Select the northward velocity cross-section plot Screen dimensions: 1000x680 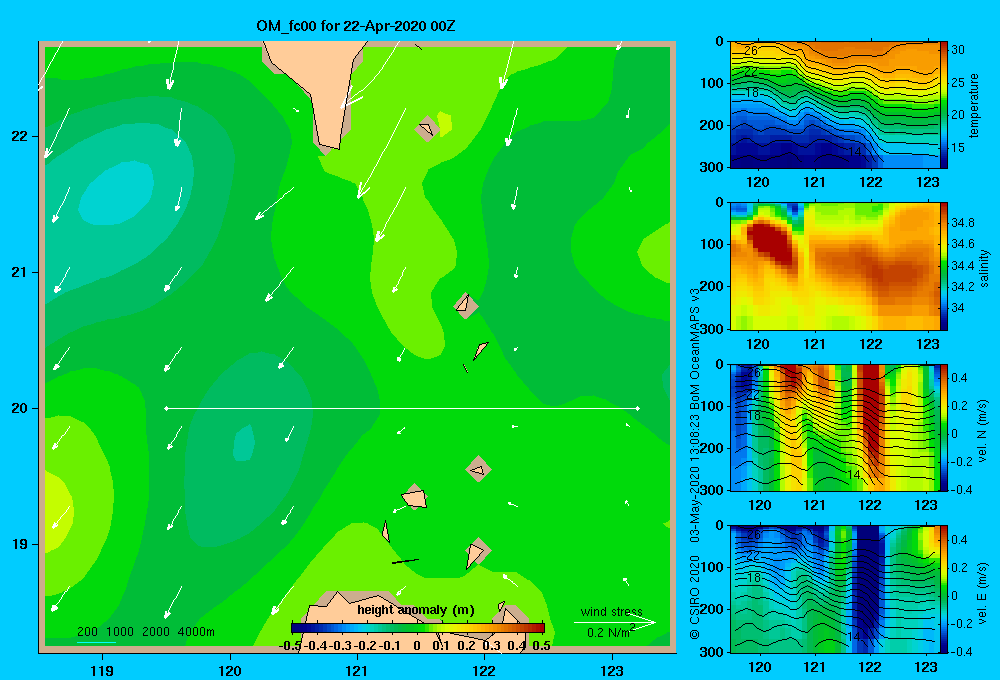(x=834, y=428)
